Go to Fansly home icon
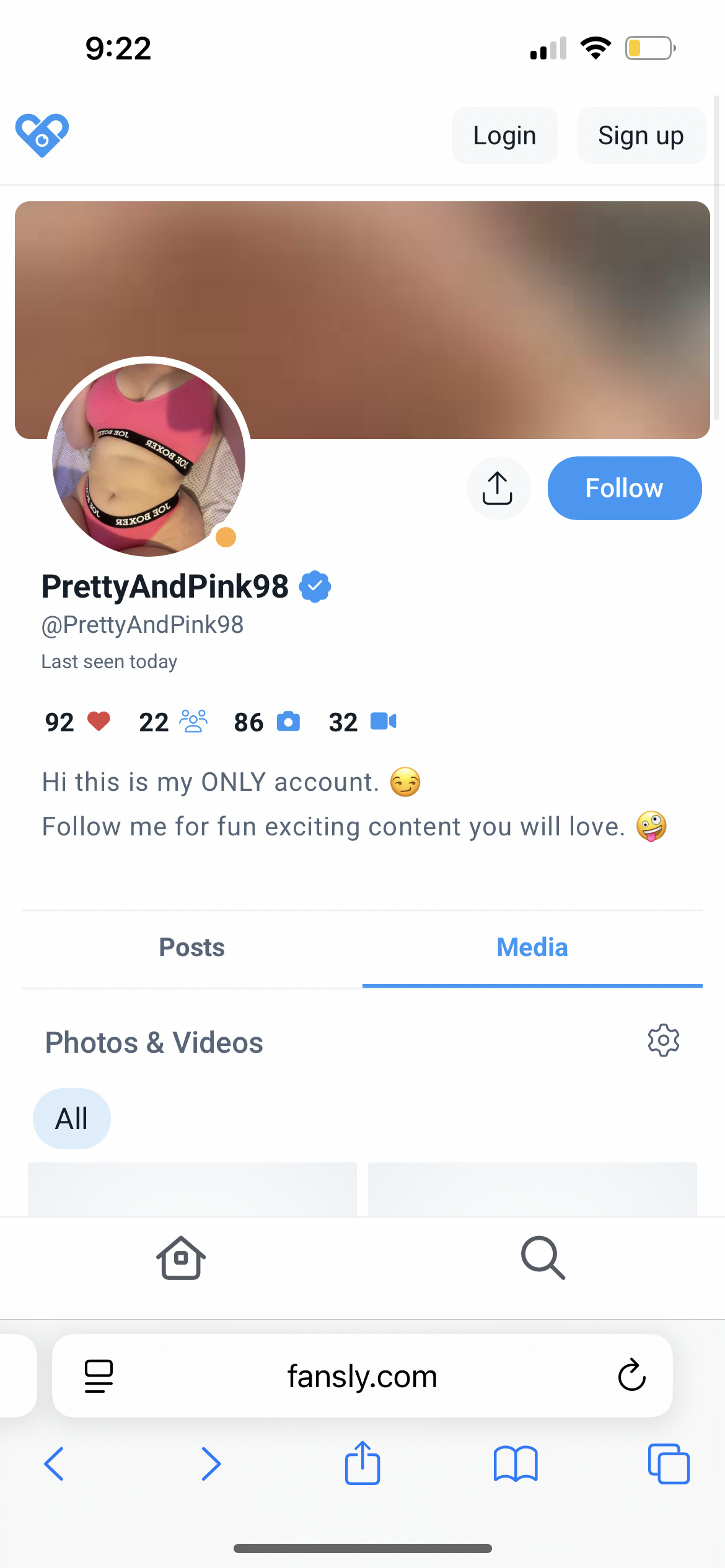The width and height of the screenshot is (725, 1568). click(x=180, y=1258)
